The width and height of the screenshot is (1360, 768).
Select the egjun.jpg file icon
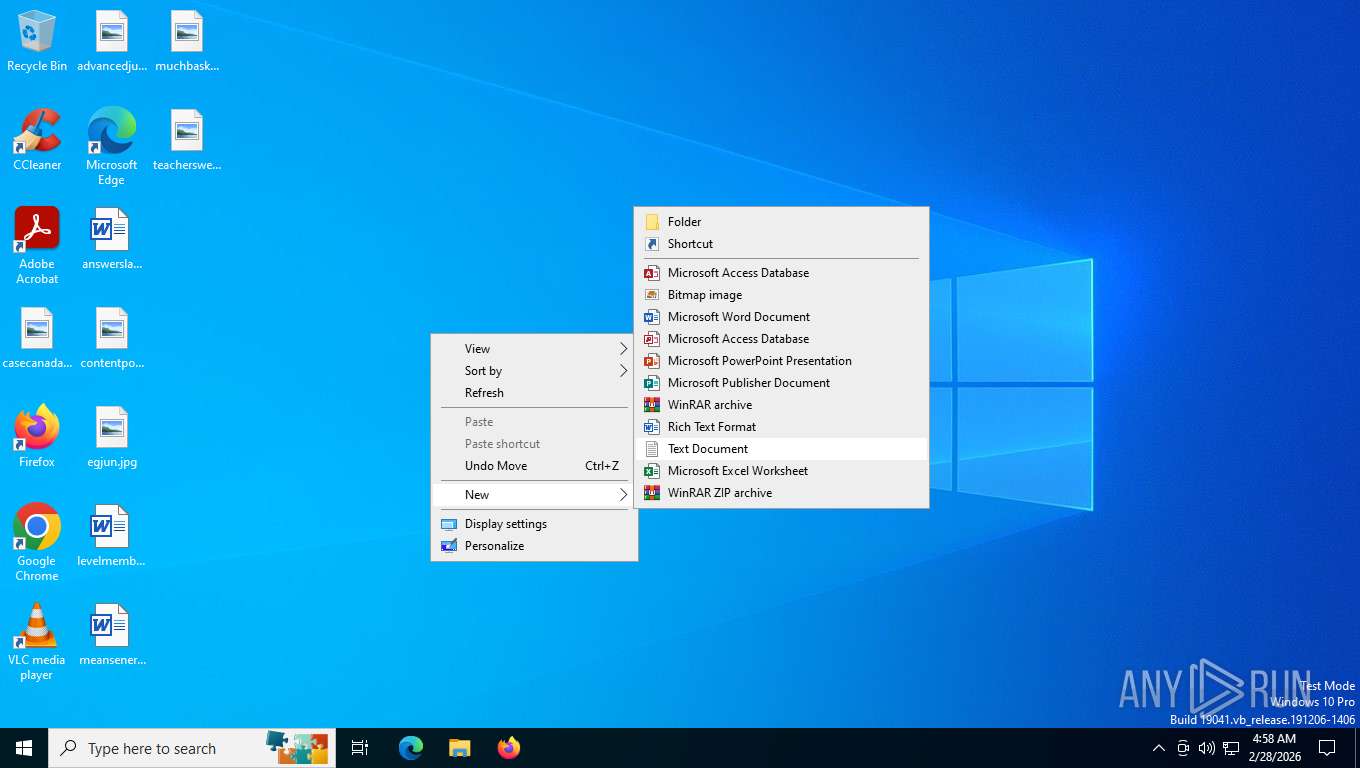112,437
